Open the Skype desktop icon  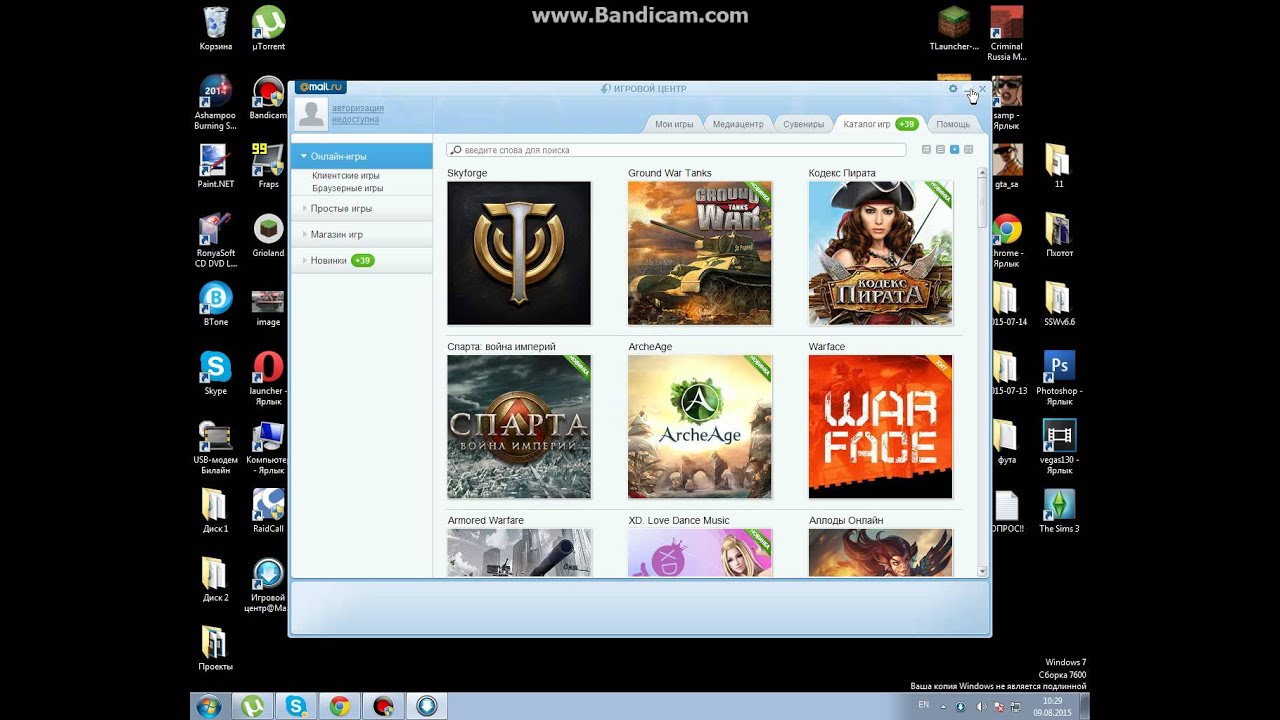click(215, 373)
